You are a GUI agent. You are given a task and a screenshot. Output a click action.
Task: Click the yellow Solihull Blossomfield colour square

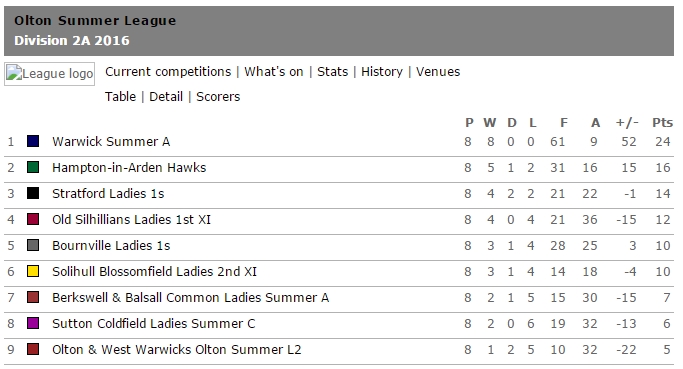[33, 271]
